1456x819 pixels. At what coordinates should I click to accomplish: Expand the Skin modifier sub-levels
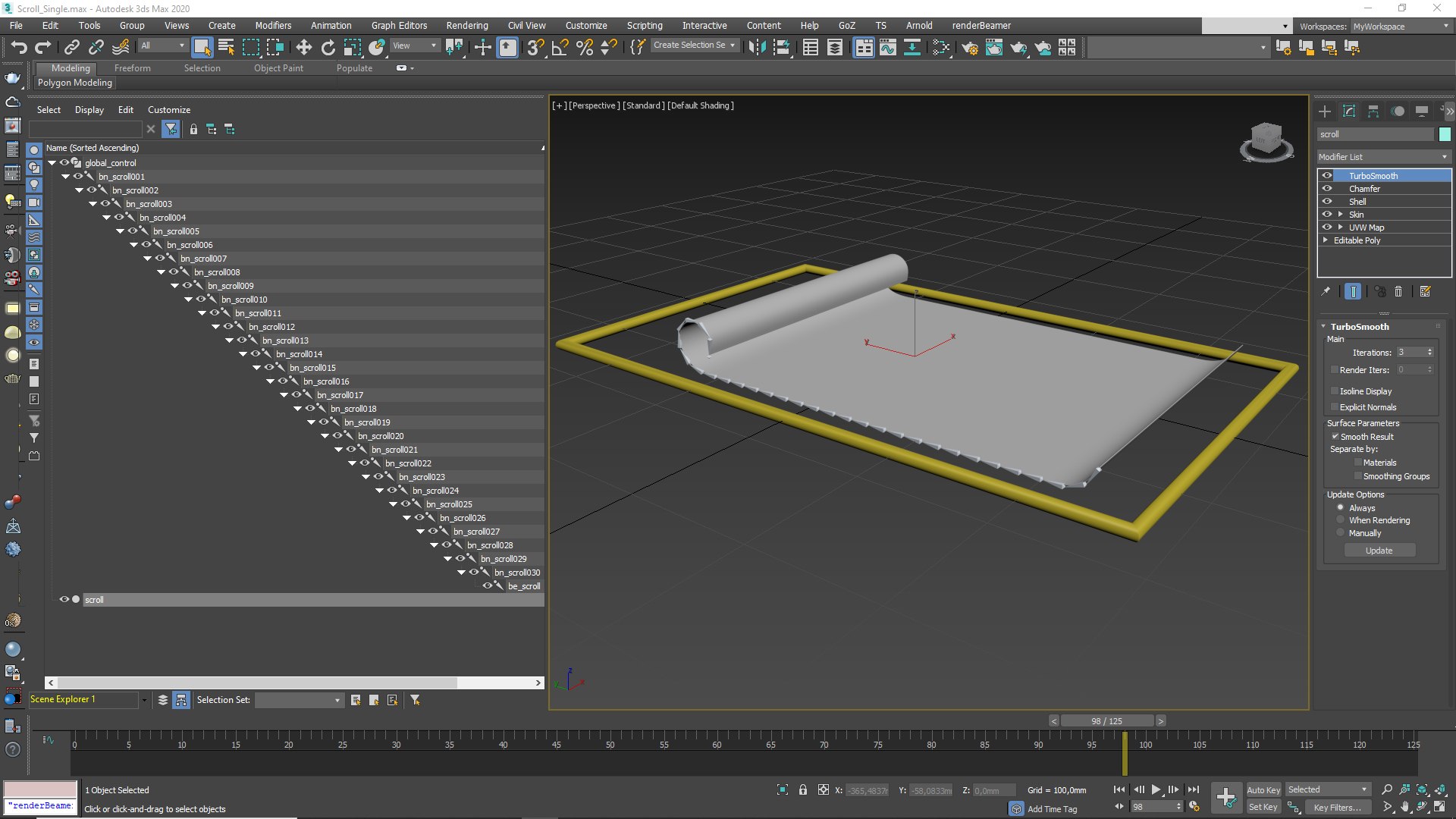[1341, 214]
